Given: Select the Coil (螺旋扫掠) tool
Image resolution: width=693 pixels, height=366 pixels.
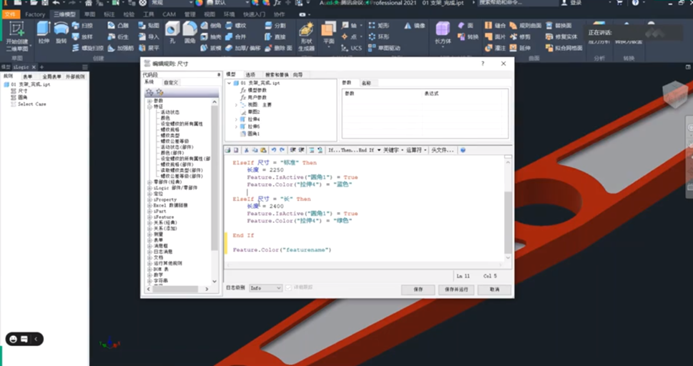Looking at the screenshot, I should coord(88,48).
